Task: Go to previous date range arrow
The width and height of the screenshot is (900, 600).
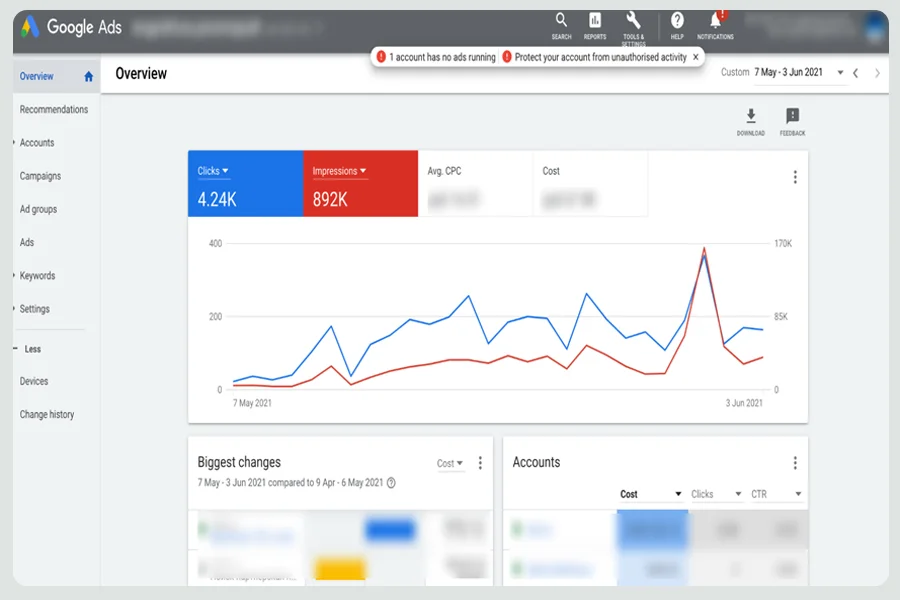Action: pos(855,73)
